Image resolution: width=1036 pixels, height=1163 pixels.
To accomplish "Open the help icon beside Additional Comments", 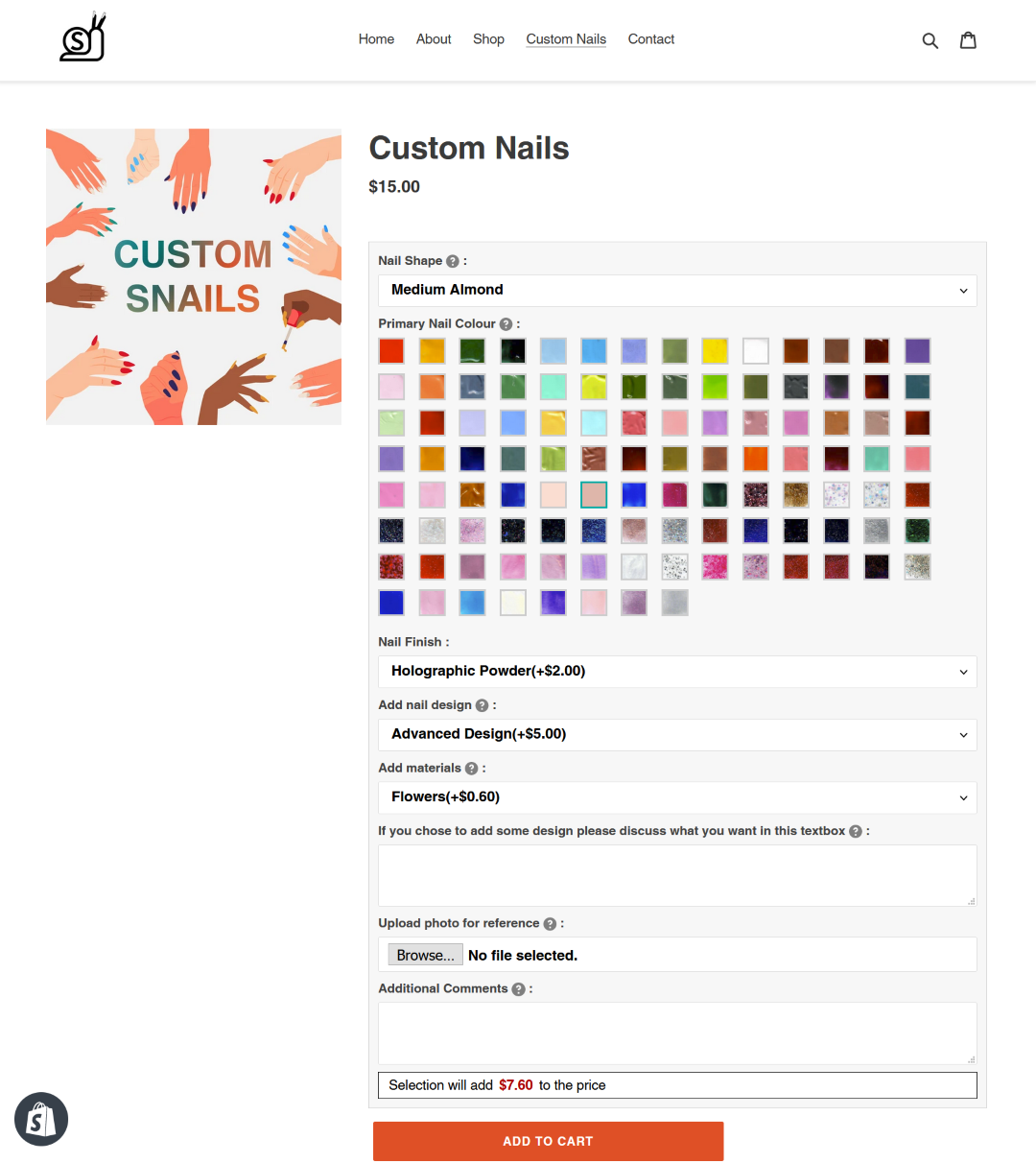I will (x=518, y=988).
